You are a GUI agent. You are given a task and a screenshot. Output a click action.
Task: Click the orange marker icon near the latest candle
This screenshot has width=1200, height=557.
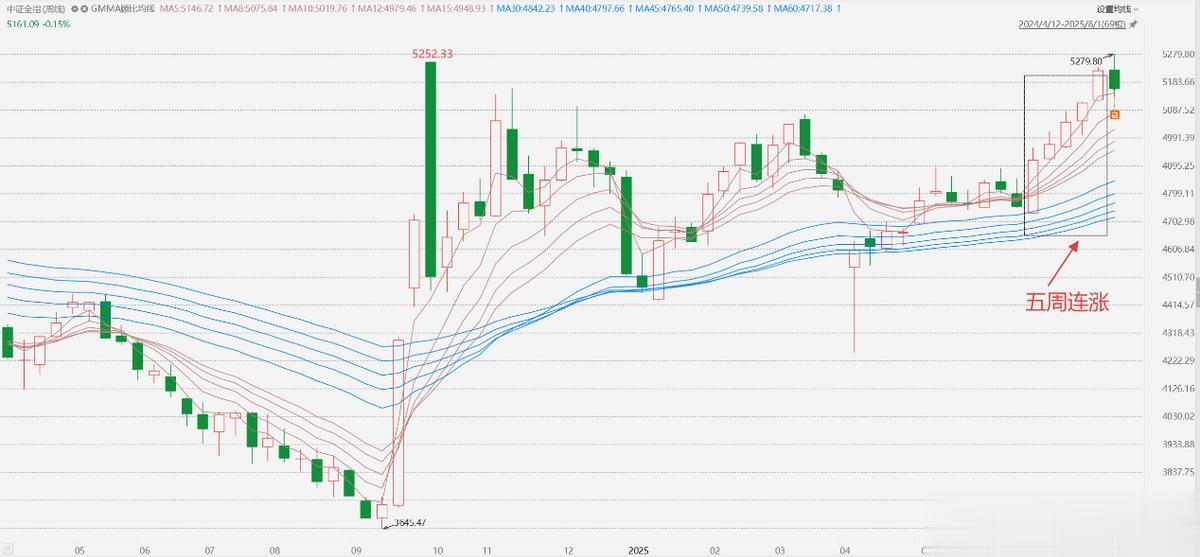pyautogui.click(x=1115, y=115)
